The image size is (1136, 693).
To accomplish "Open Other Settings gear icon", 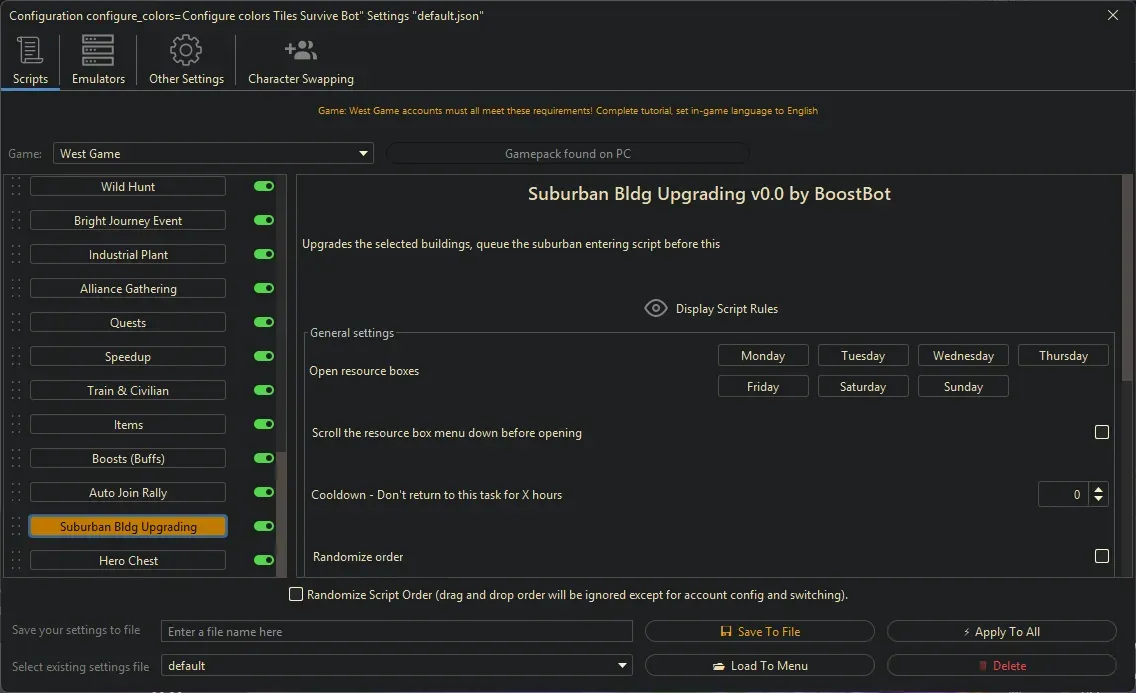I will pos(186,50).
